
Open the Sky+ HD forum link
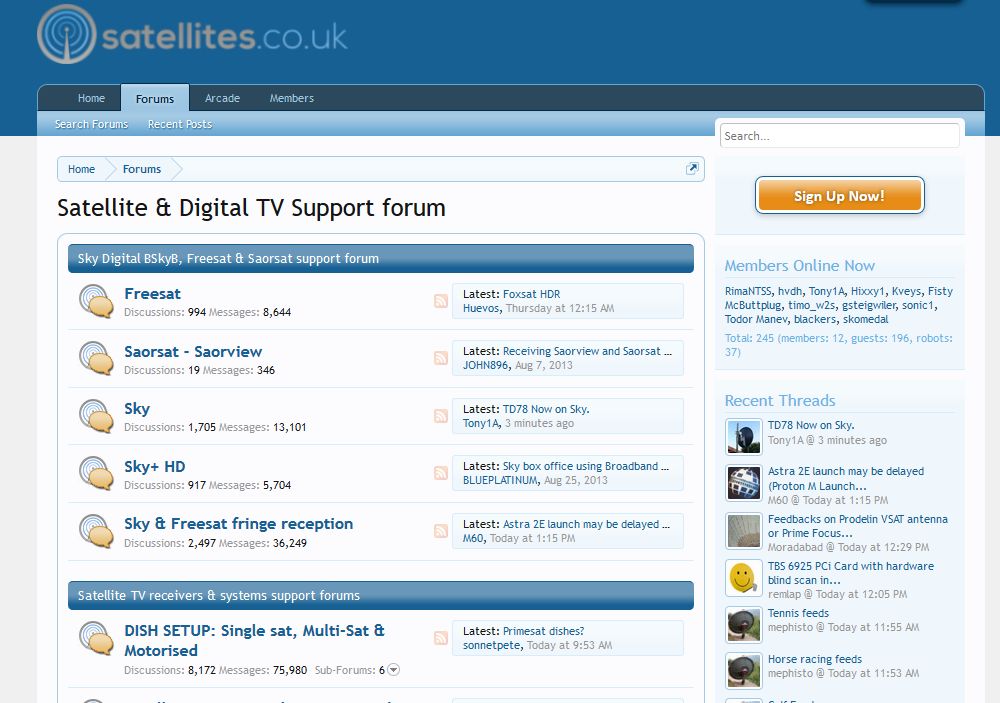pos(154,466)
